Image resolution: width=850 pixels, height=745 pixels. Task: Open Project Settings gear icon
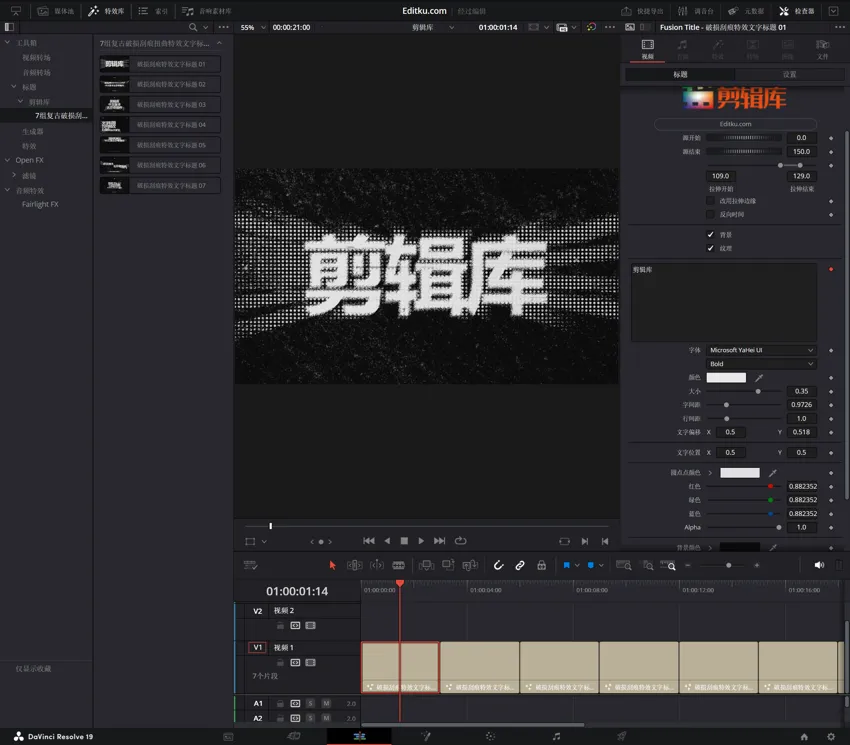[x=830, y=736]
